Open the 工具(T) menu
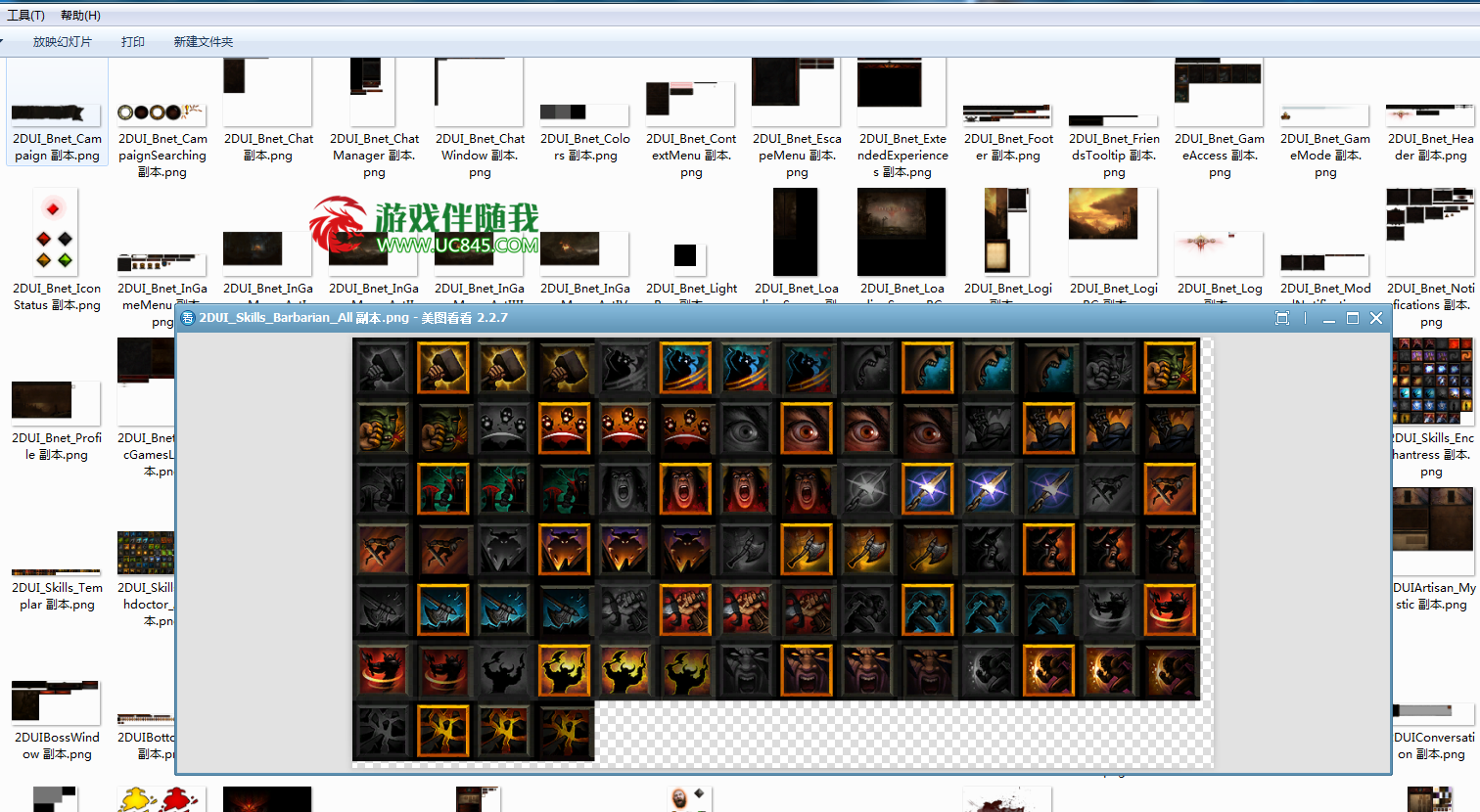Image resolution: width=1480 pixels, height=812 pixels. click(x=25, y=15)
